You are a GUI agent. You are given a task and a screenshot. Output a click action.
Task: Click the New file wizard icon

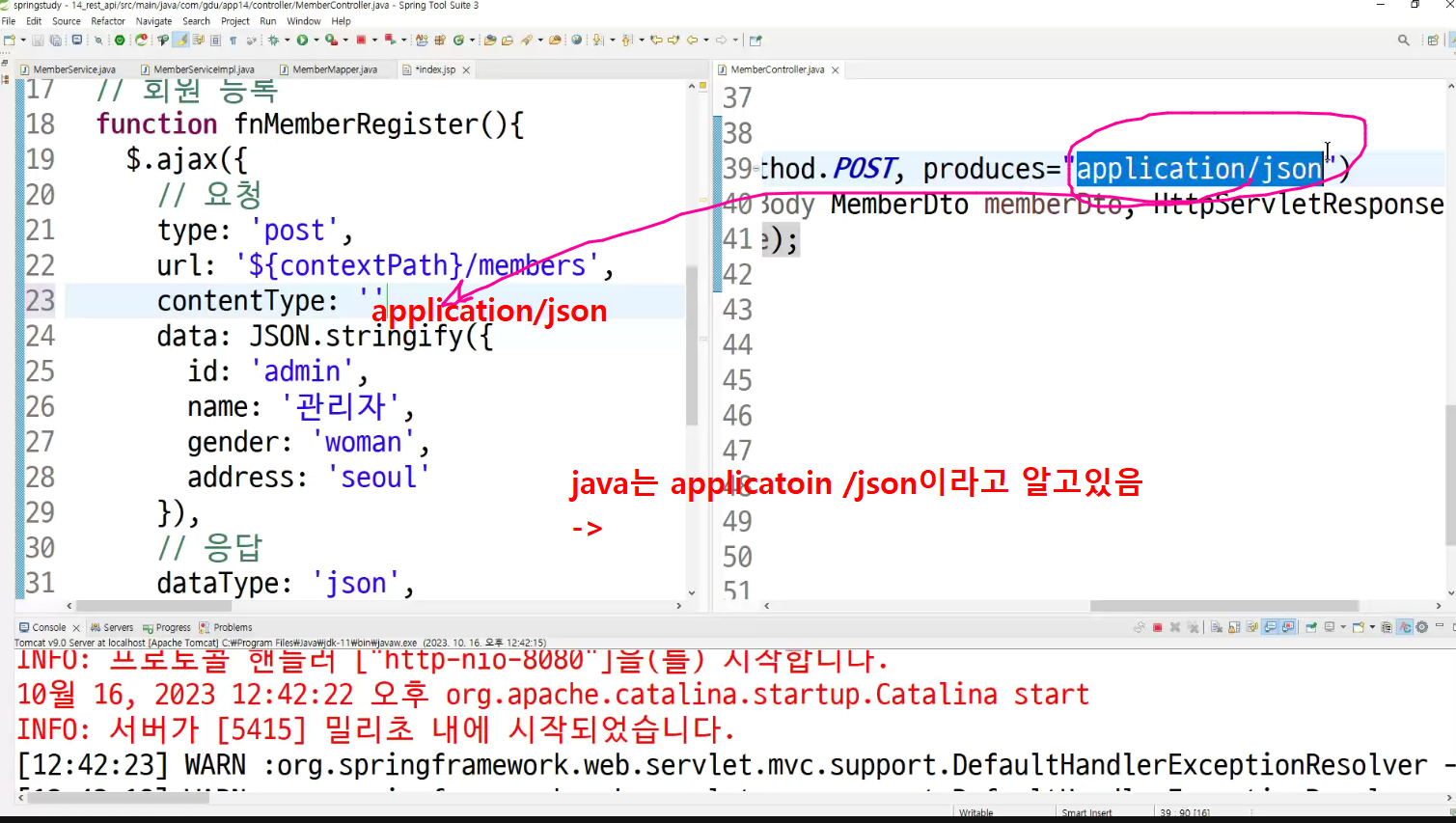9,41
